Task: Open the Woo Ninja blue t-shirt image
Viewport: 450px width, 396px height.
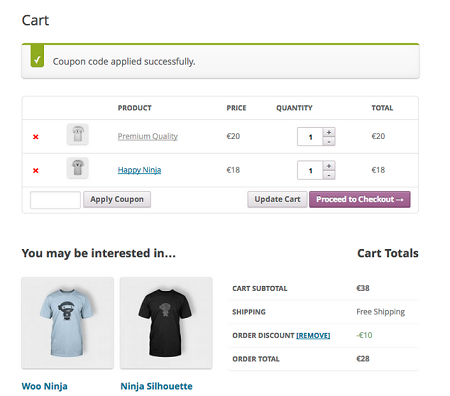Action: click(68, 323)
